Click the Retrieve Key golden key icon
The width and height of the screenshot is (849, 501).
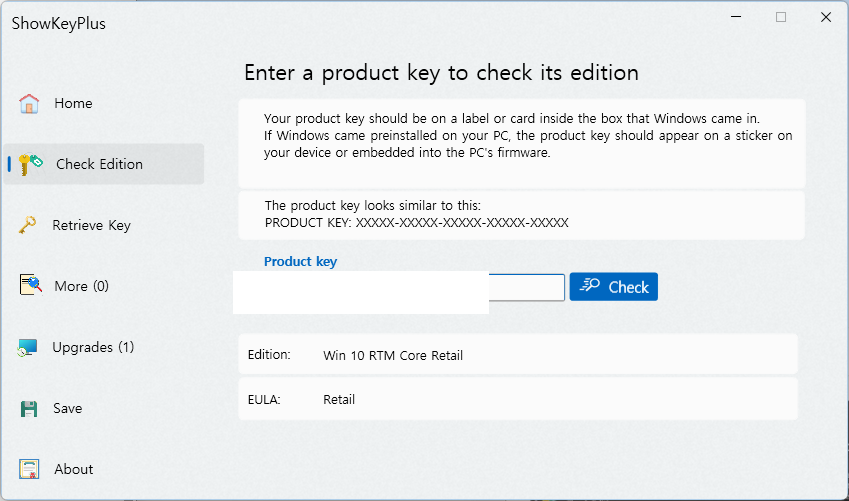point(28,225)
